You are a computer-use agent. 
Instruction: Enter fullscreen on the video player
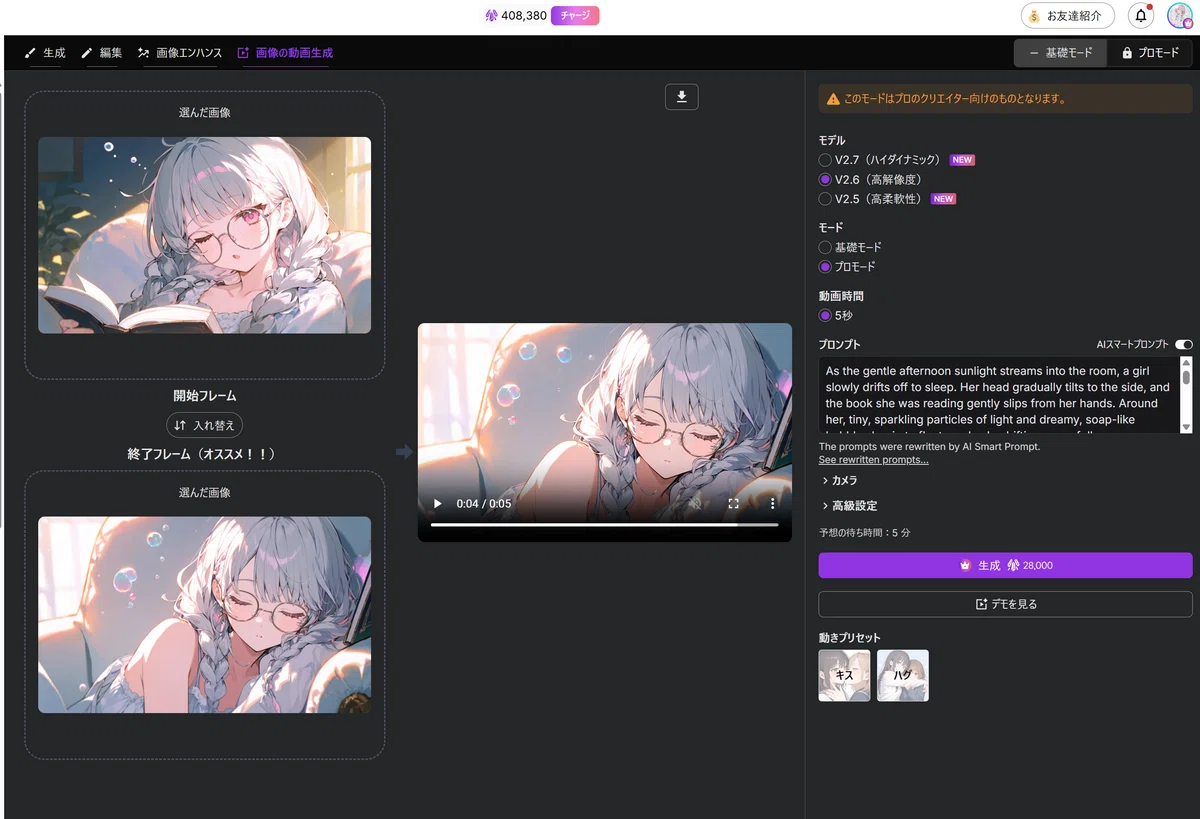point(733,504)
